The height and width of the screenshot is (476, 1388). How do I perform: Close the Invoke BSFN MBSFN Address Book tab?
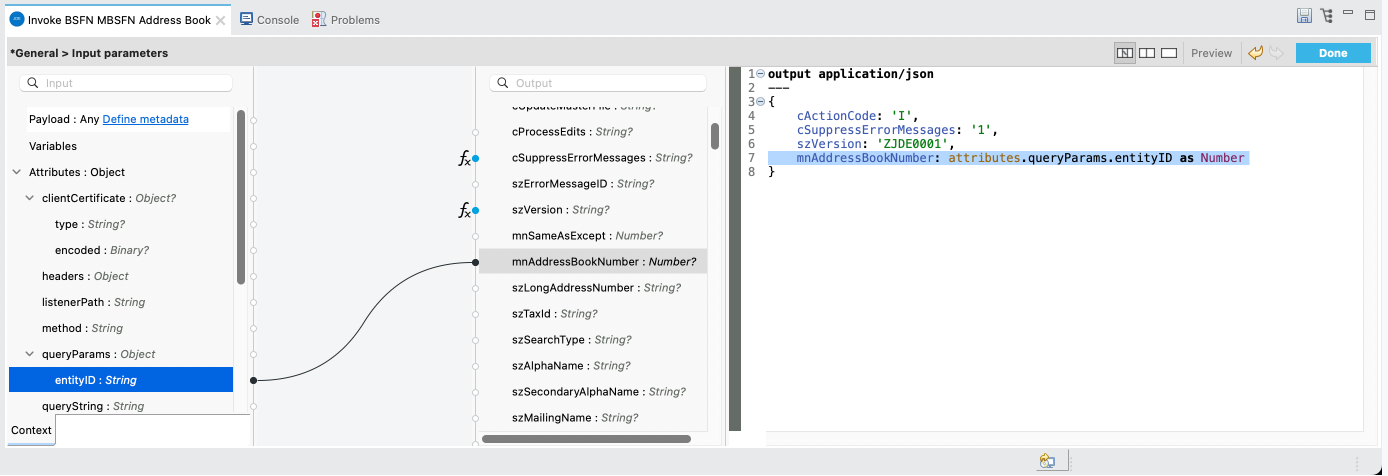(221, 20)
